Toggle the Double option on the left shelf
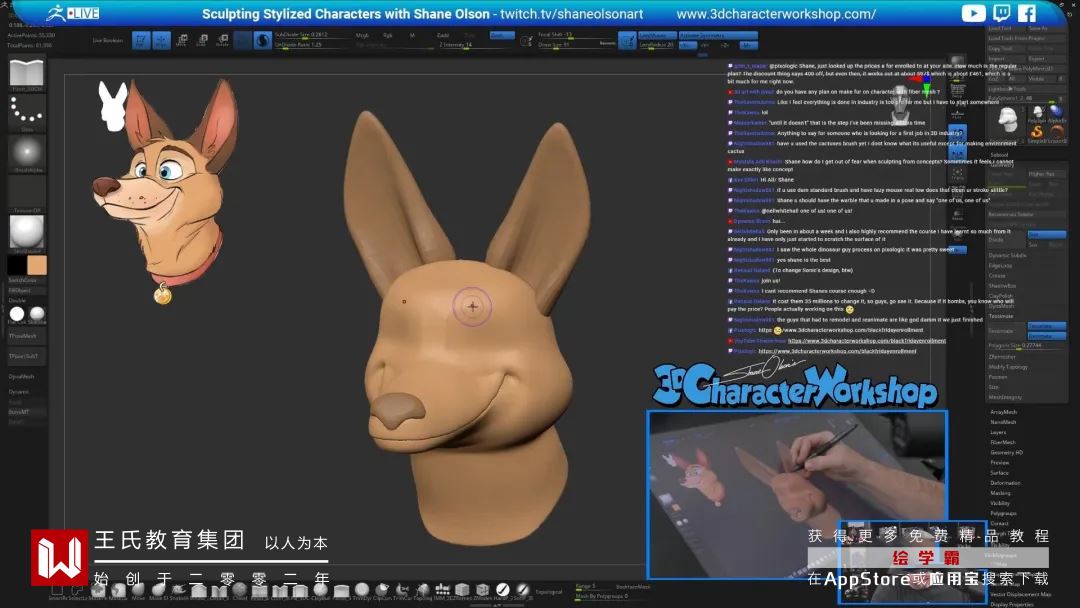Viewport: 1080px width, 608px height. tap(17, 300)
